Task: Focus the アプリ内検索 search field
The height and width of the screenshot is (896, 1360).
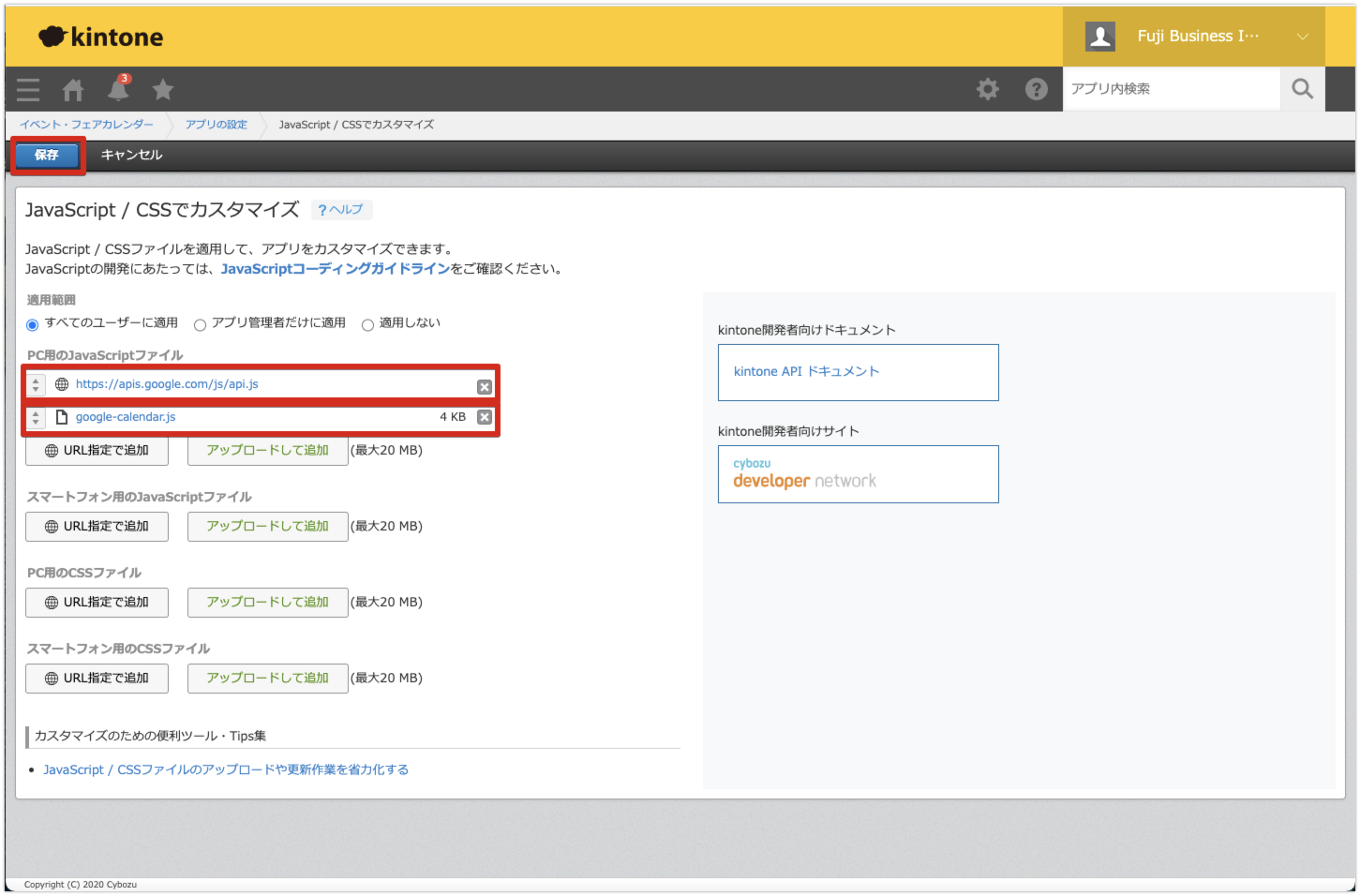Action: 1172,89
